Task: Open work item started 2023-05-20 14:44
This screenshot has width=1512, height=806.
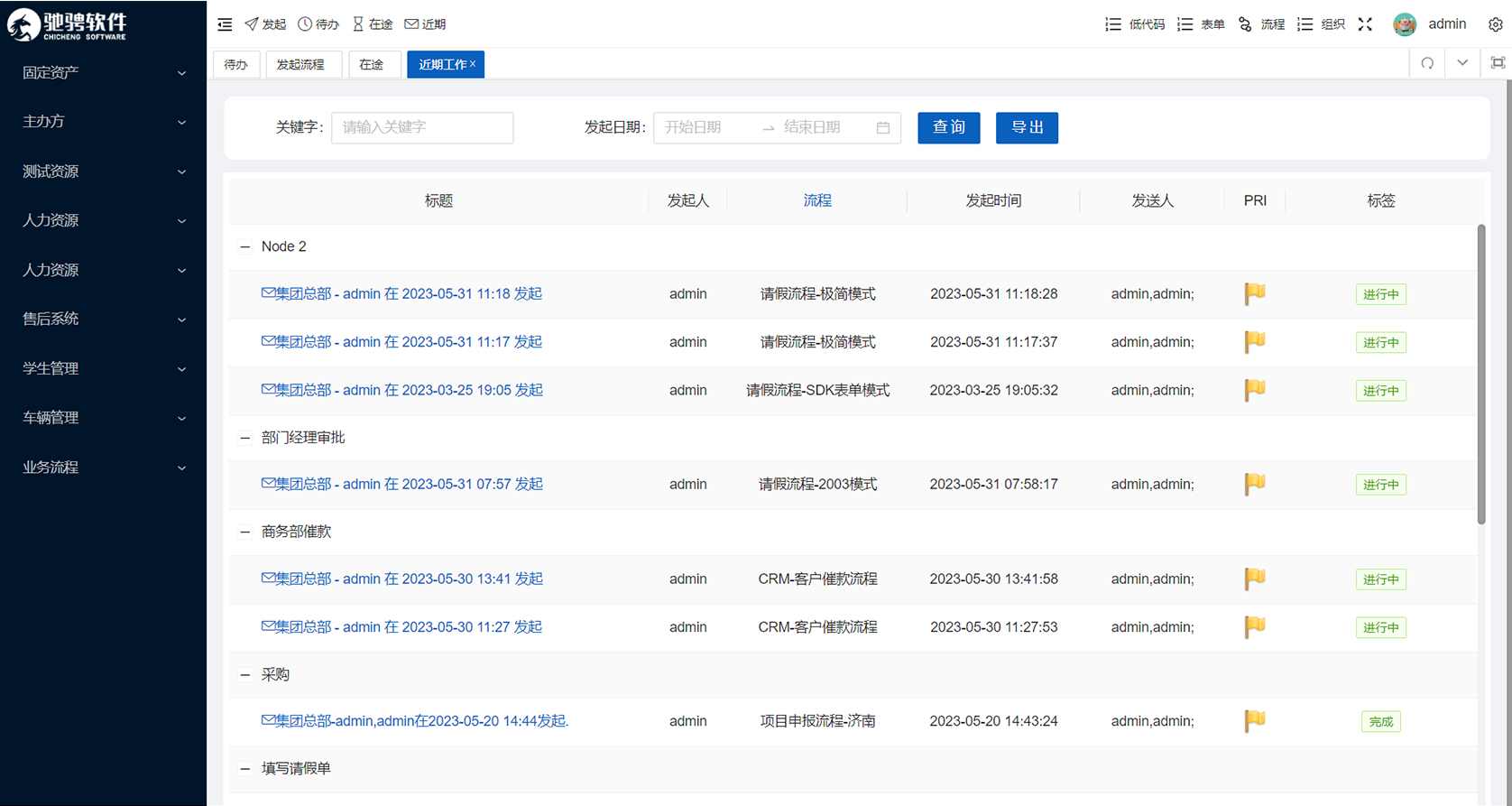Action: coord(415,721)
